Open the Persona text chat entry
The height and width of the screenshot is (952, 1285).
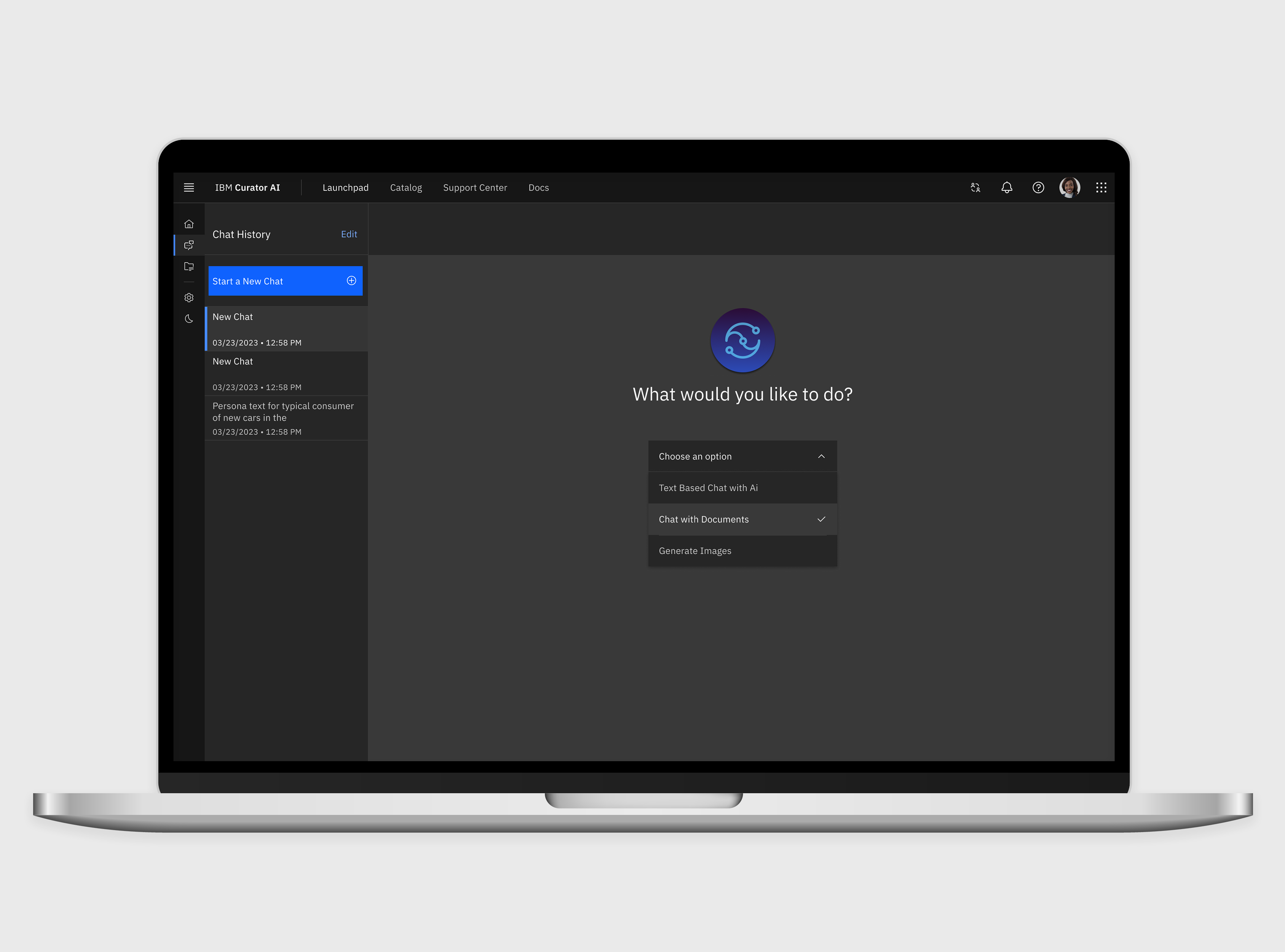[286, 418]
